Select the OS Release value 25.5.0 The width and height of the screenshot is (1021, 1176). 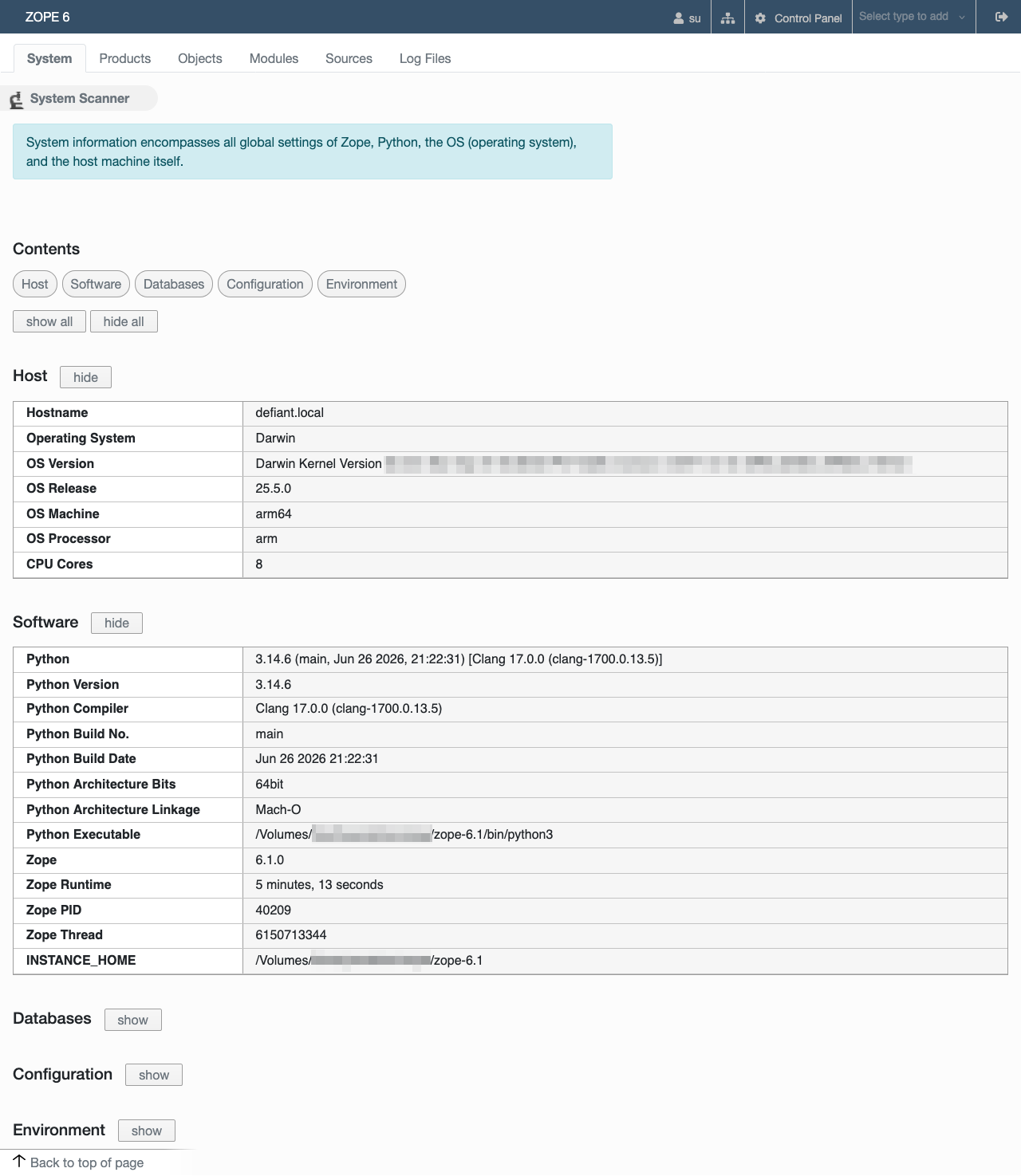pos(273,489)
